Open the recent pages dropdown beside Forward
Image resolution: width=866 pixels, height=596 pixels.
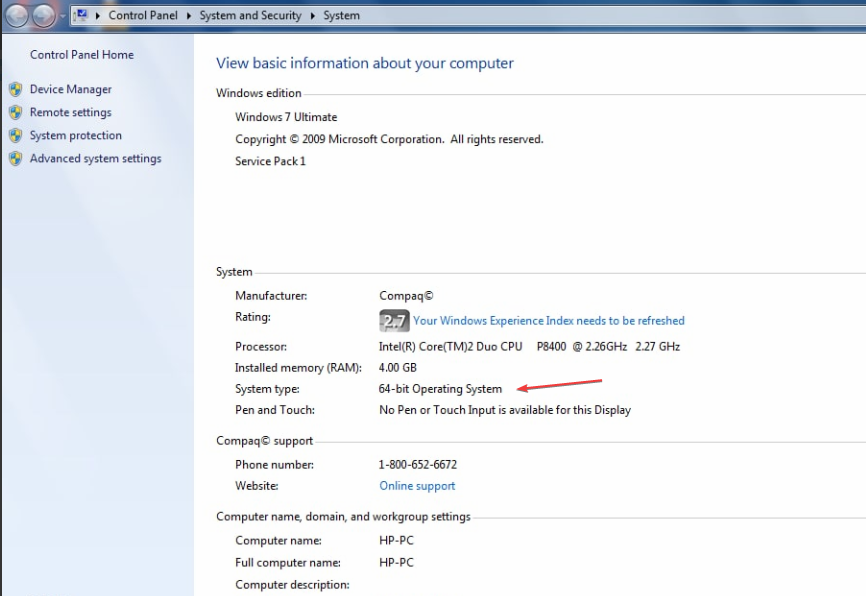[63, 16]
